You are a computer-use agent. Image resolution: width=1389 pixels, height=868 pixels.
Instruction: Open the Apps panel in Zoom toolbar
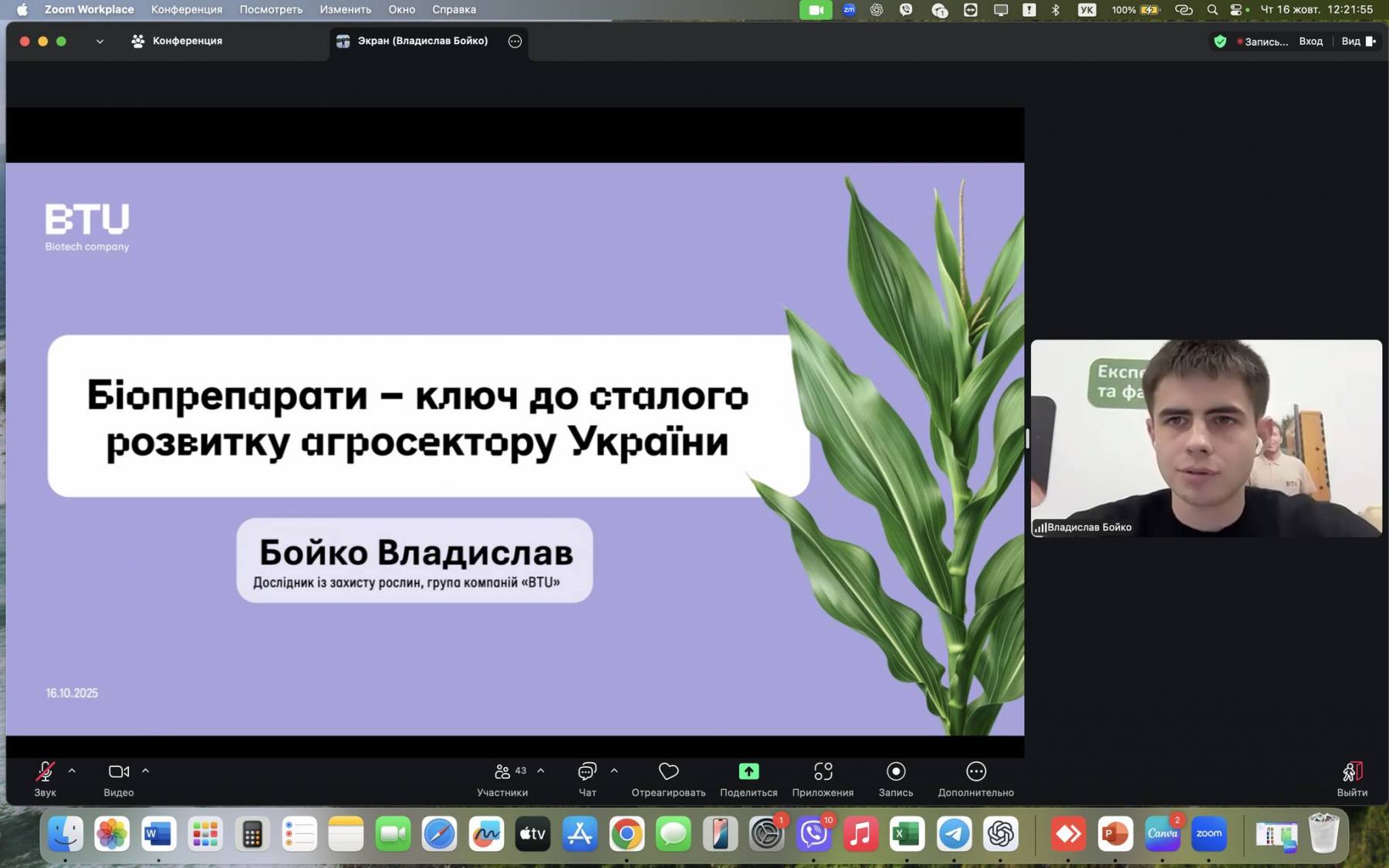click(x=823, y=772)
